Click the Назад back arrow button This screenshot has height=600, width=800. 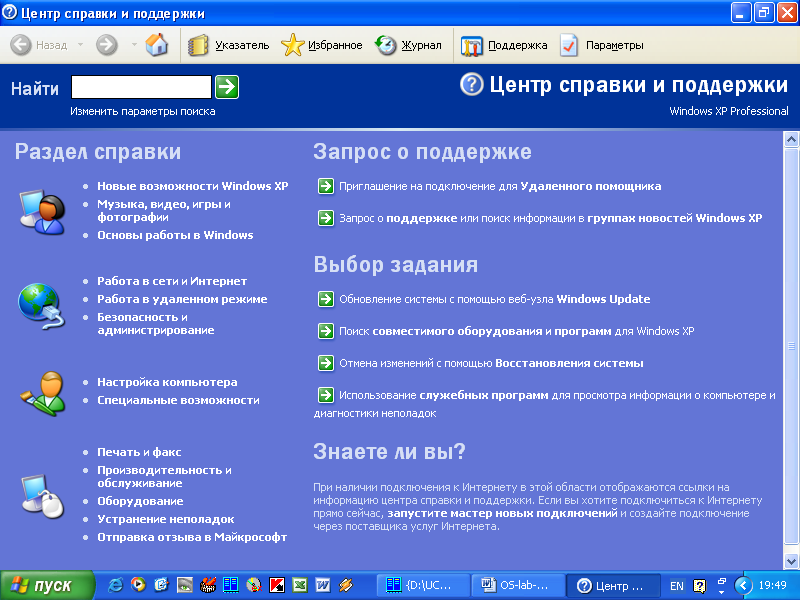pyautogui.click(x=39, y=45)
